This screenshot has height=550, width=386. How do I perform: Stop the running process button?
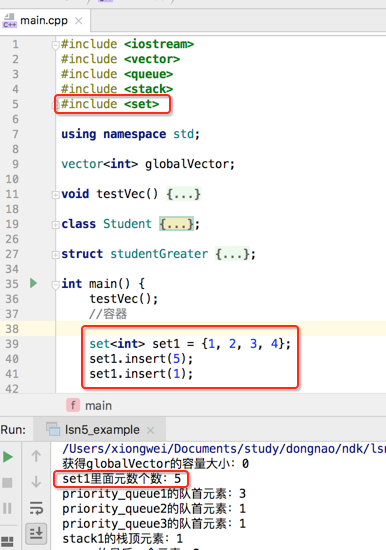7,483
